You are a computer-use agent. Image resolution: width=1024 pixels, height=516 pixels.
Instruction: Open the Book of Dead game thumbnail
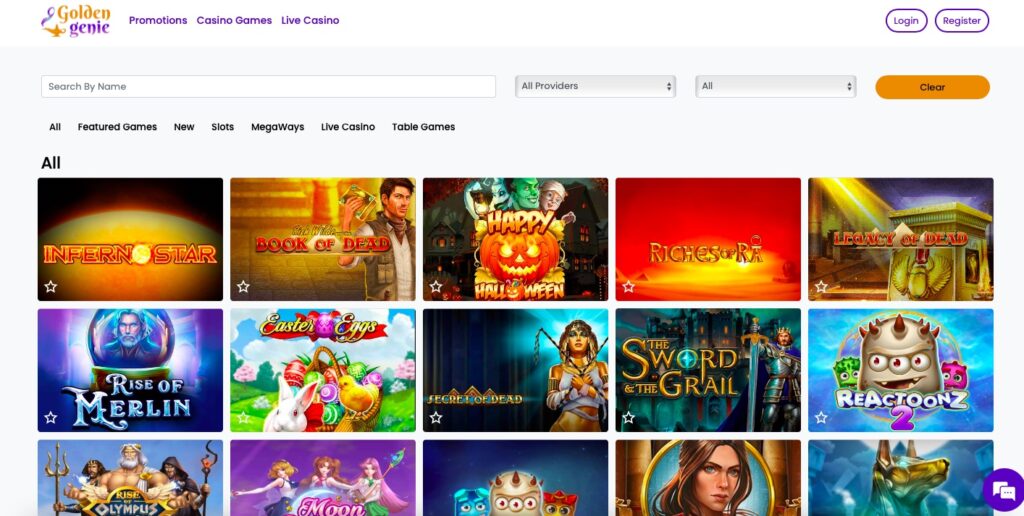click(x=323, y=239)
